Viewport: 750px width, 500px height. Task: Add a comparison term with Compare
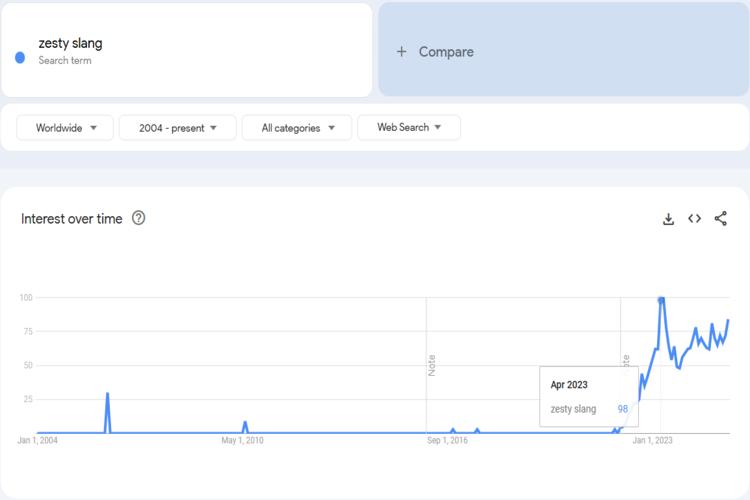pos(563,50)
